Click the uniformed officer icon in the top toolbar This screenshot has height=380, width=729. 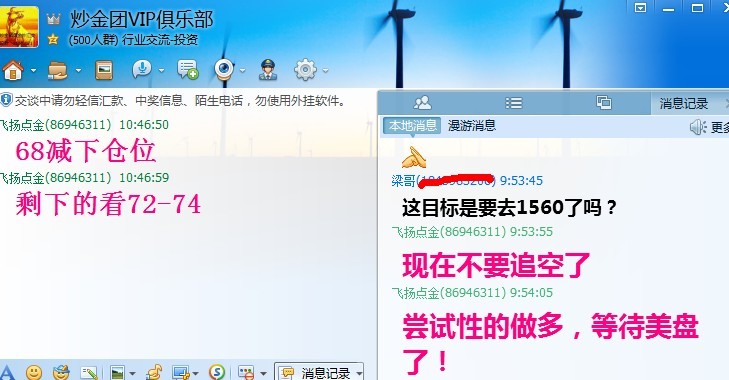268,70
